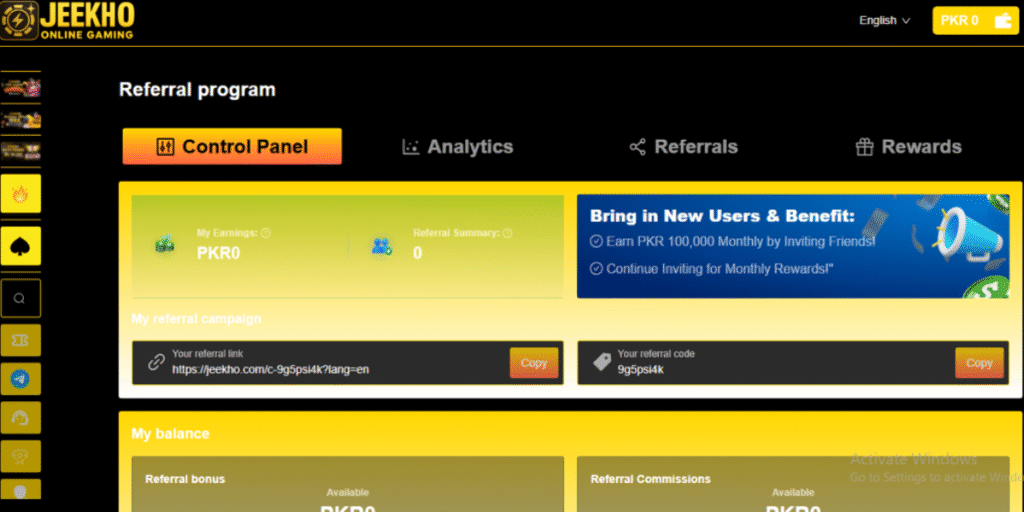Open the first game banner thumbnail in sidebar

(21, 87)
